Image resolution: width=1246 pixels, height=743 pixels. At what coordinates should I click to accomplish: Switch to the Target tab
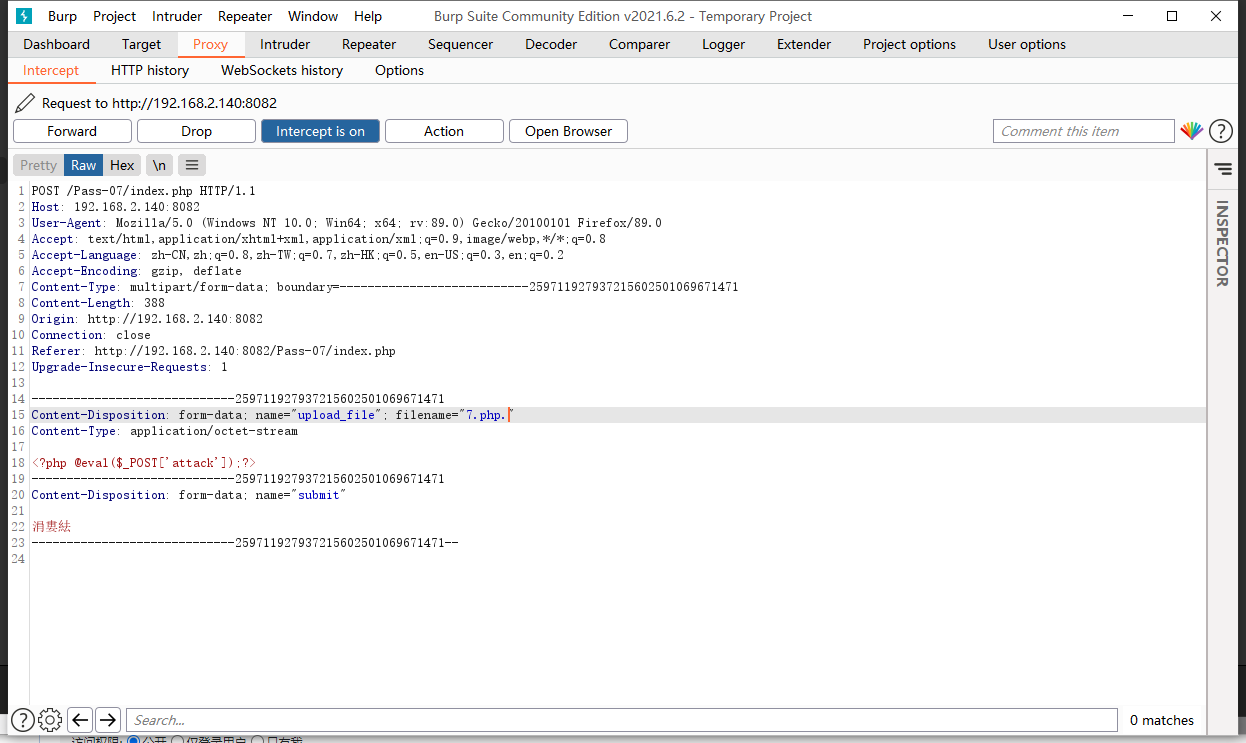[142, 44]
